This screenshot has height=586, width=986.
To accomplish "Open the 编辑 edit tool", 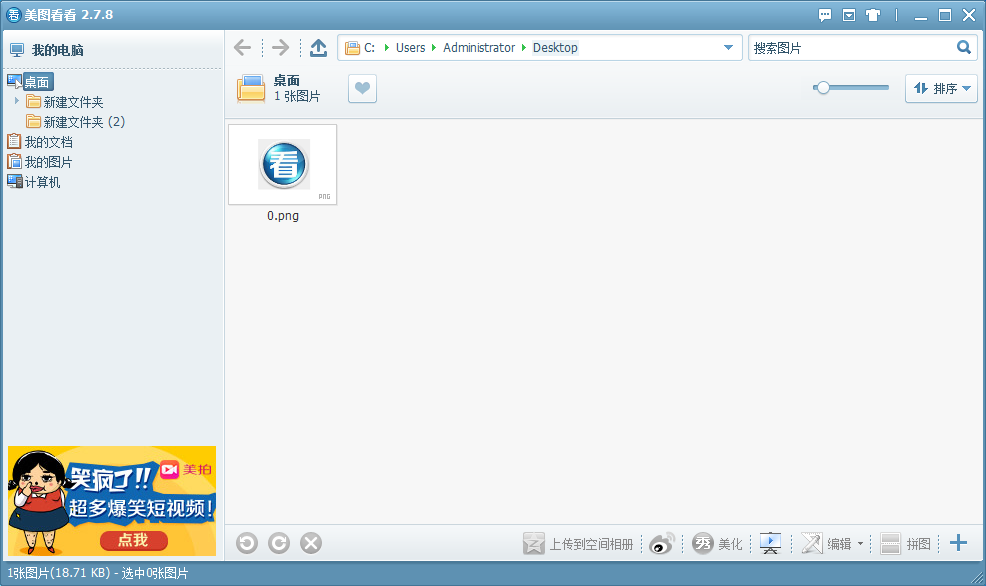I will pos(826,544).
